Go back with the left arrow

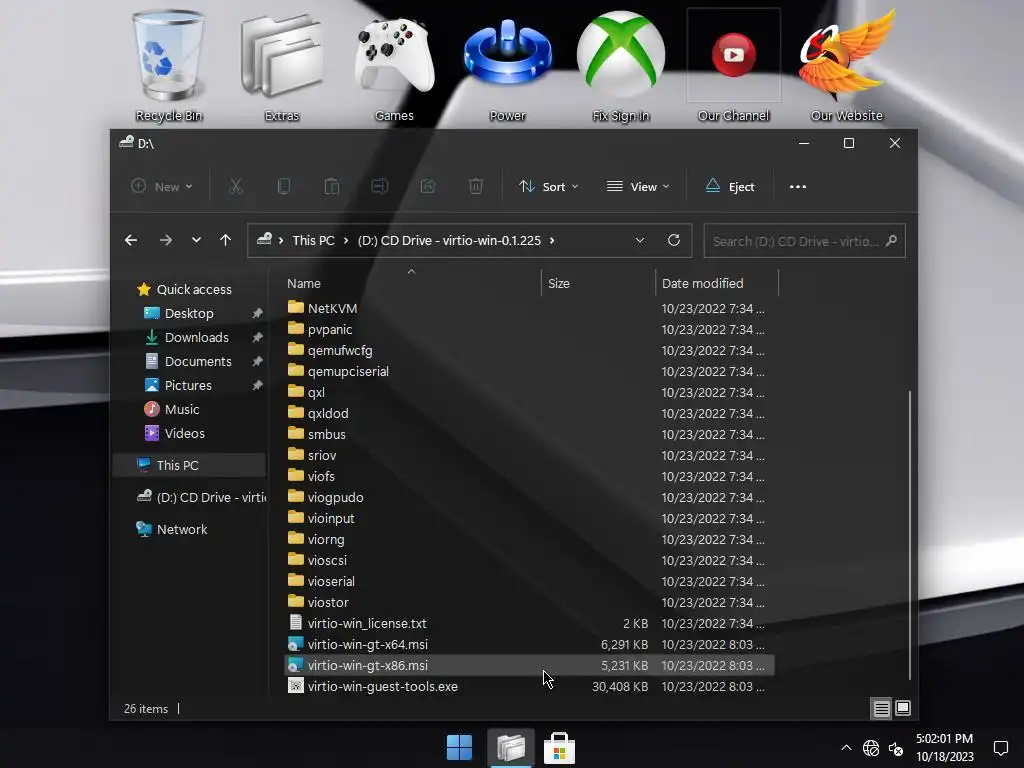131,240
